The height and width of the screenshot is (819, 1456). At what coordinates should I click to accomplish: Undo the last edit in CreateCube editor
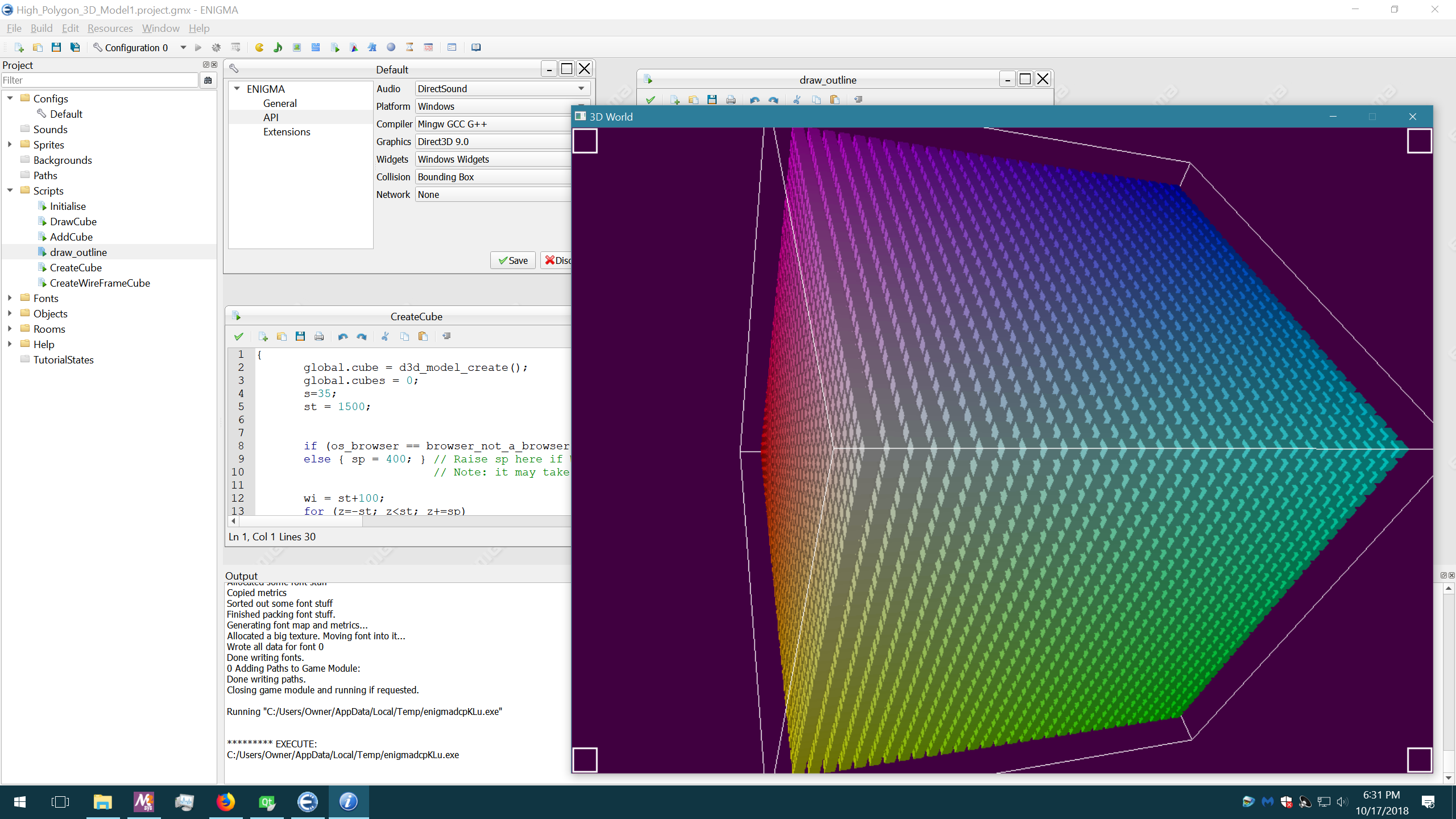pos(343,336)
